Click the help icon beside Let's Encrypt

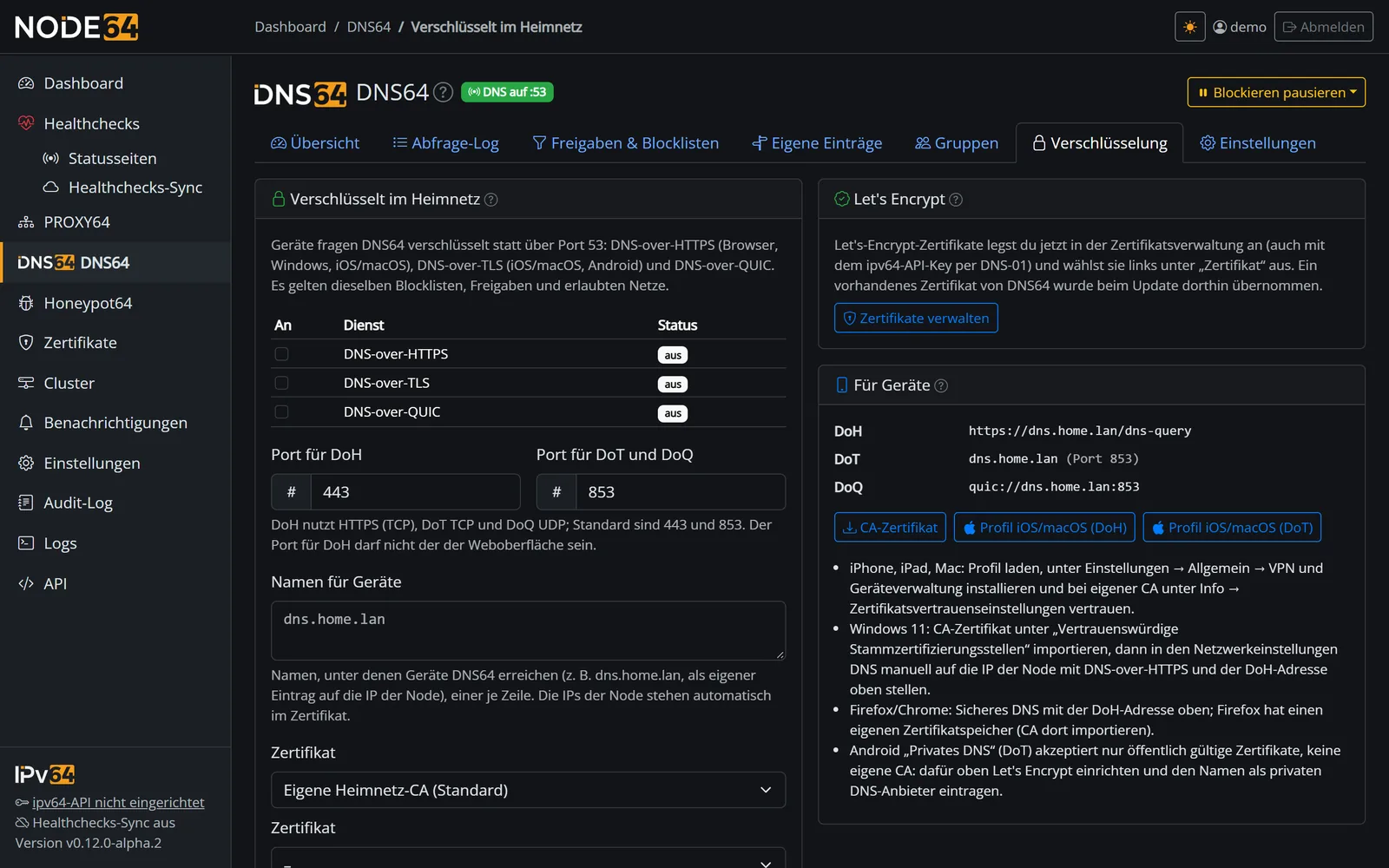[x=956, y=200]
